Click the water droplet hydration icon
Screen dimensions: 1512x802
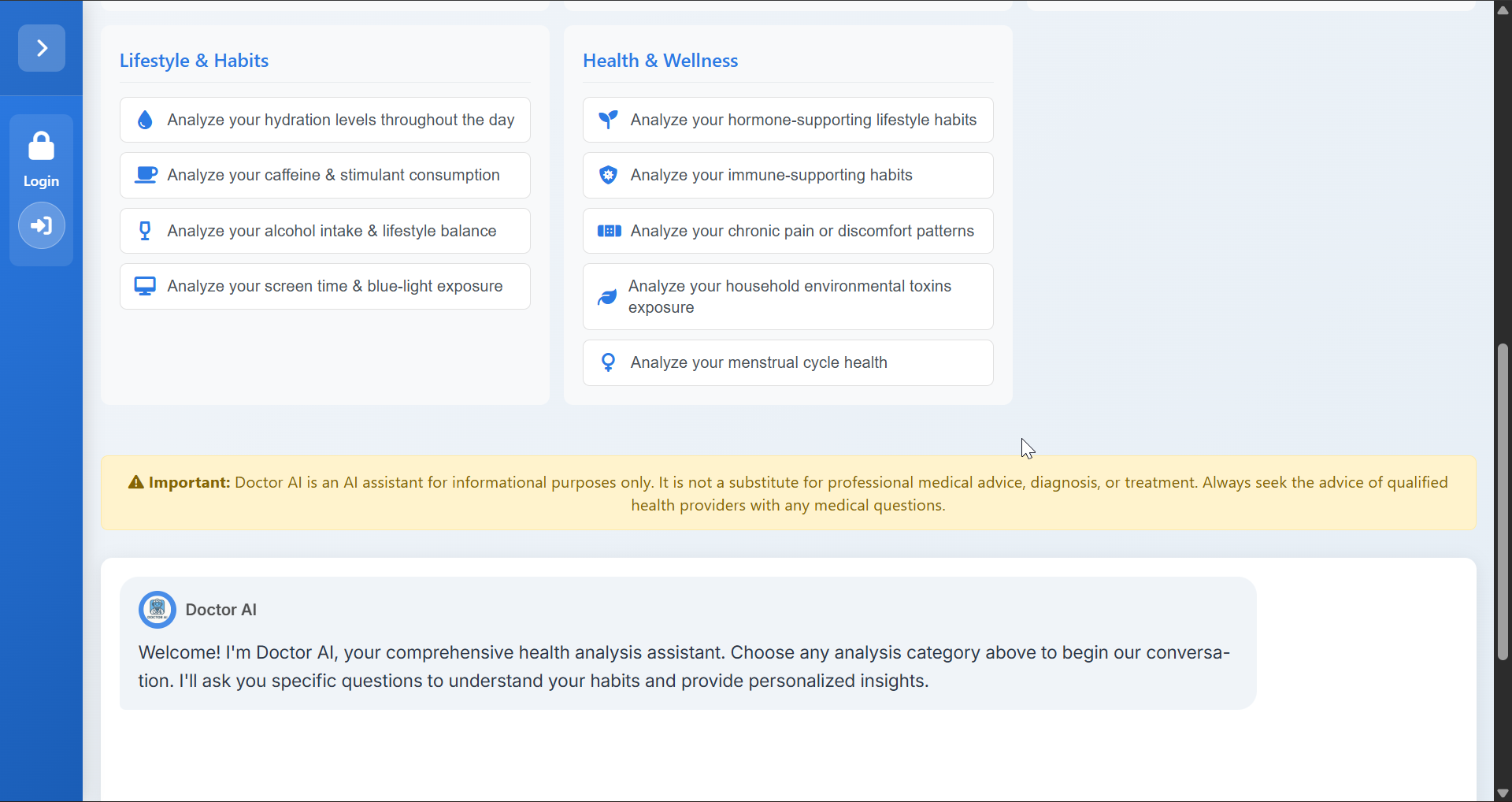pos(145,120)
